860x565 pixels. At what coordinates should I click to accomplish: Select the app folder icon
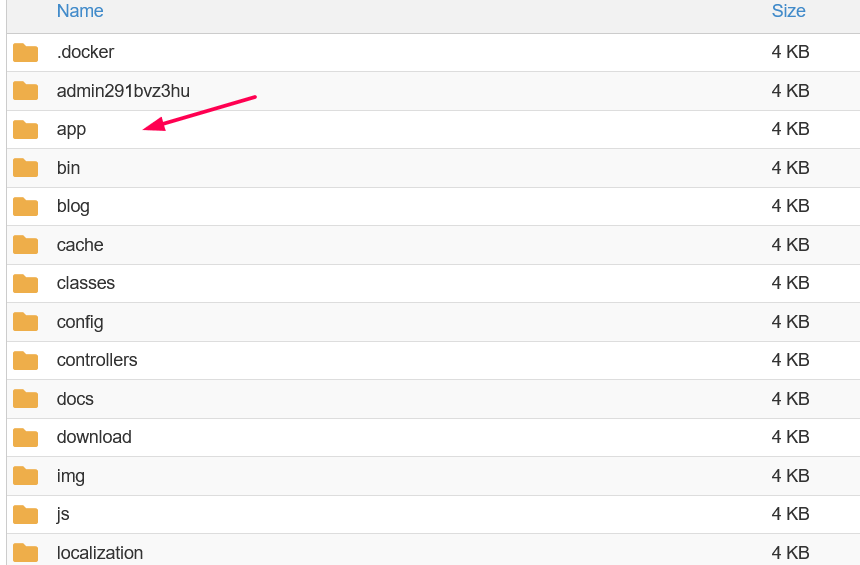pos(25,129)
